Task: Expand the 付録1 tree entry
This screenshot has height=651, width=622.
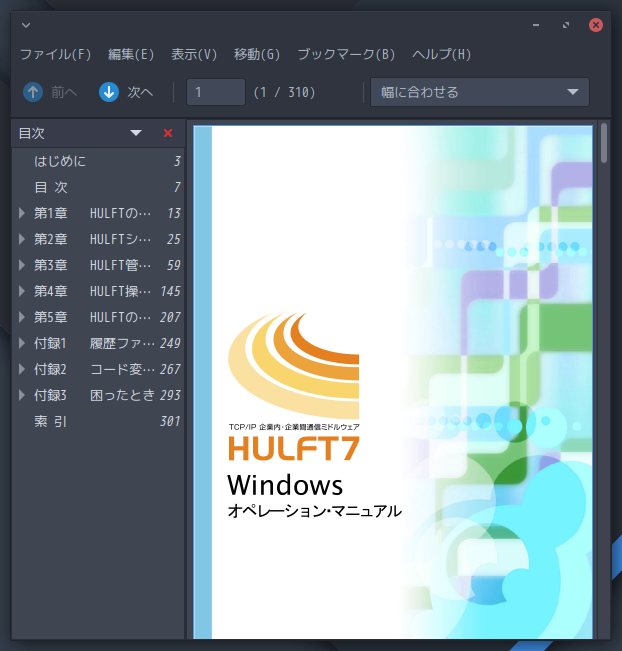Action: [22, 343]
